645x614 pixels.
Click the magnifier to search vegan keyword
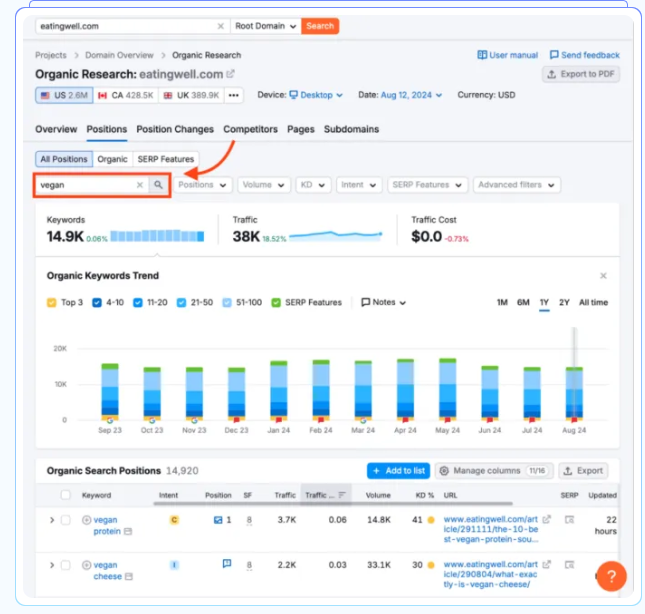158,185
